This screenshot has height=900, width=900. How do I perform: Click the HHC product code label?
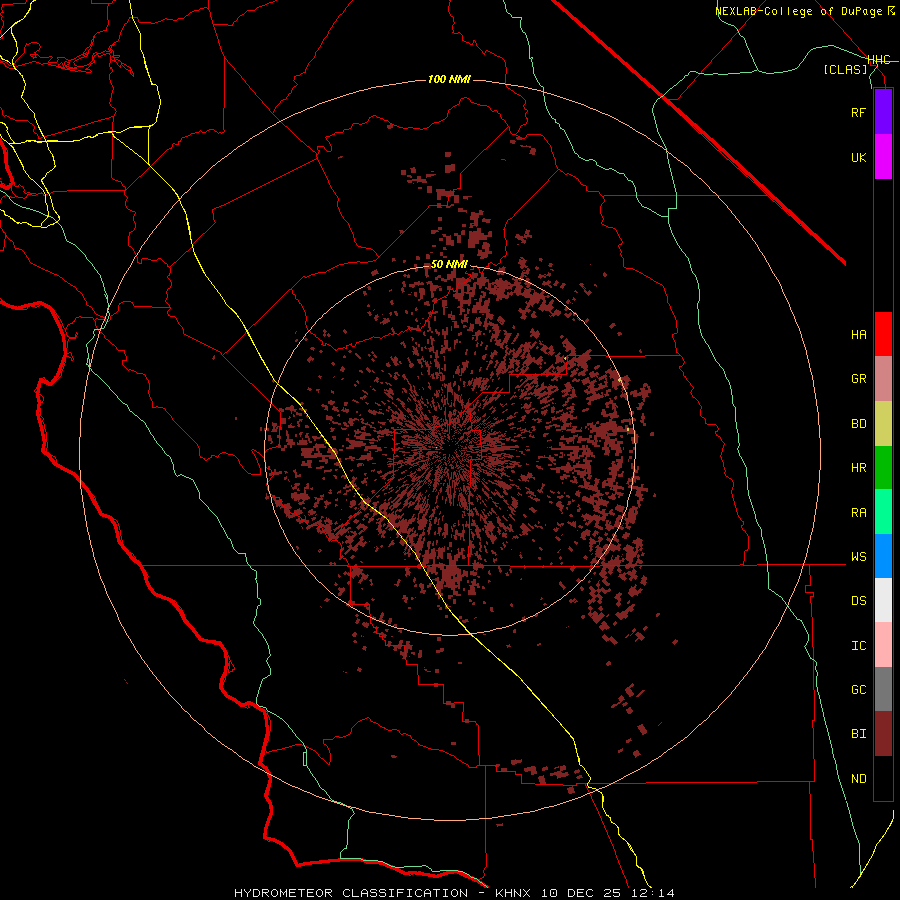coord(879,60)
